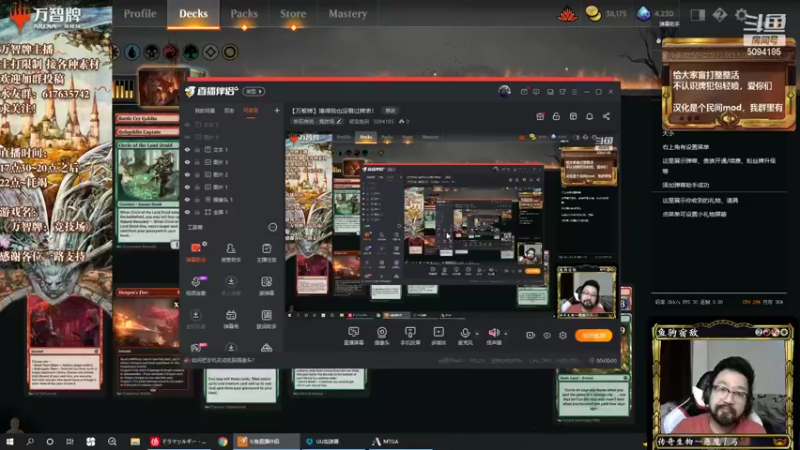Viewport: 800px width, 450px height.
Task: Toggle visibility of 图片 1 layer
Action: [187, 187]
